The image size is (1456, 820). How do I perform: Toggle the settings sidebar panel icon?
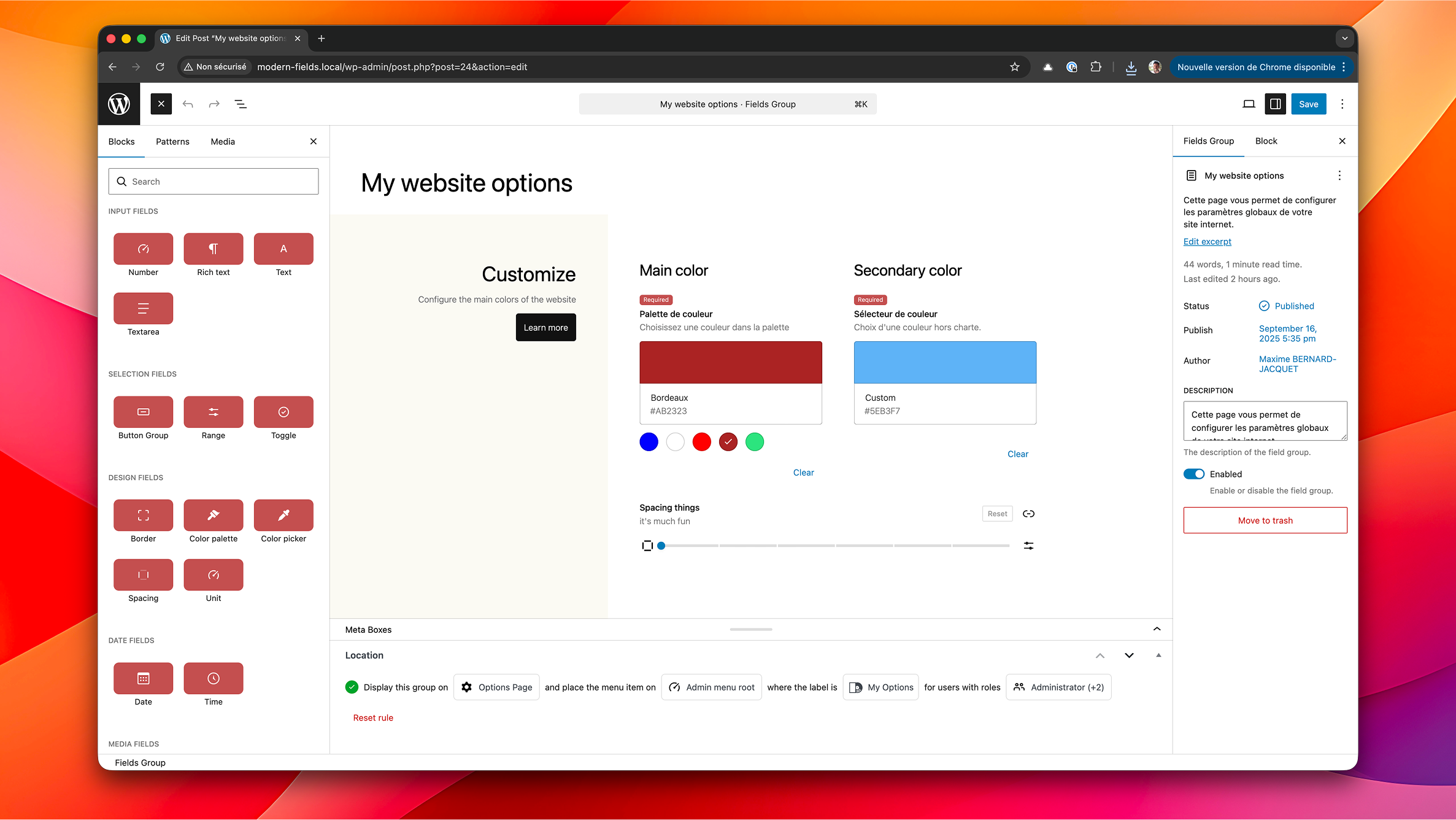tap(1275, 104)
